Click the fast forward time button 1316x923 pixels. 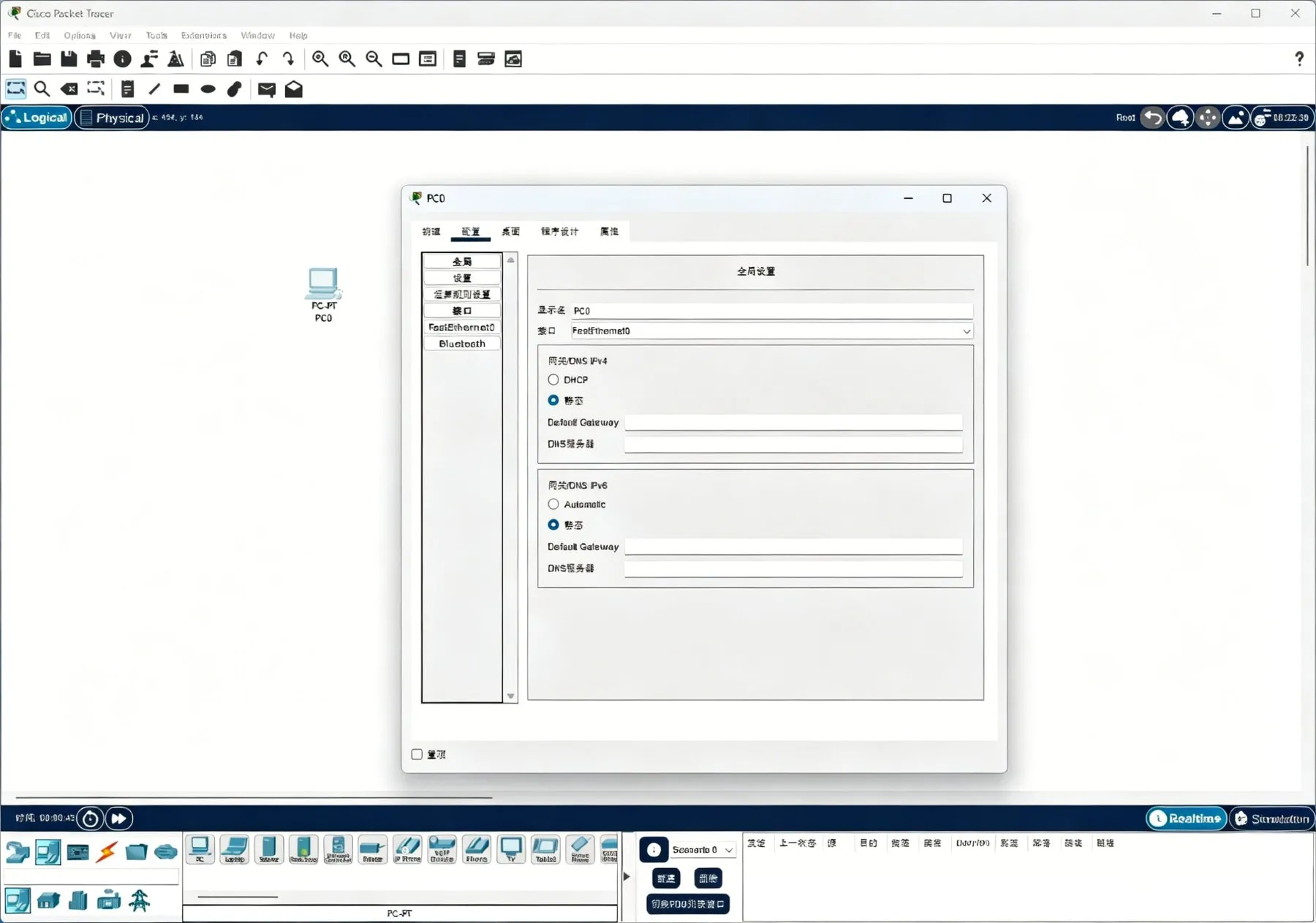119,818
